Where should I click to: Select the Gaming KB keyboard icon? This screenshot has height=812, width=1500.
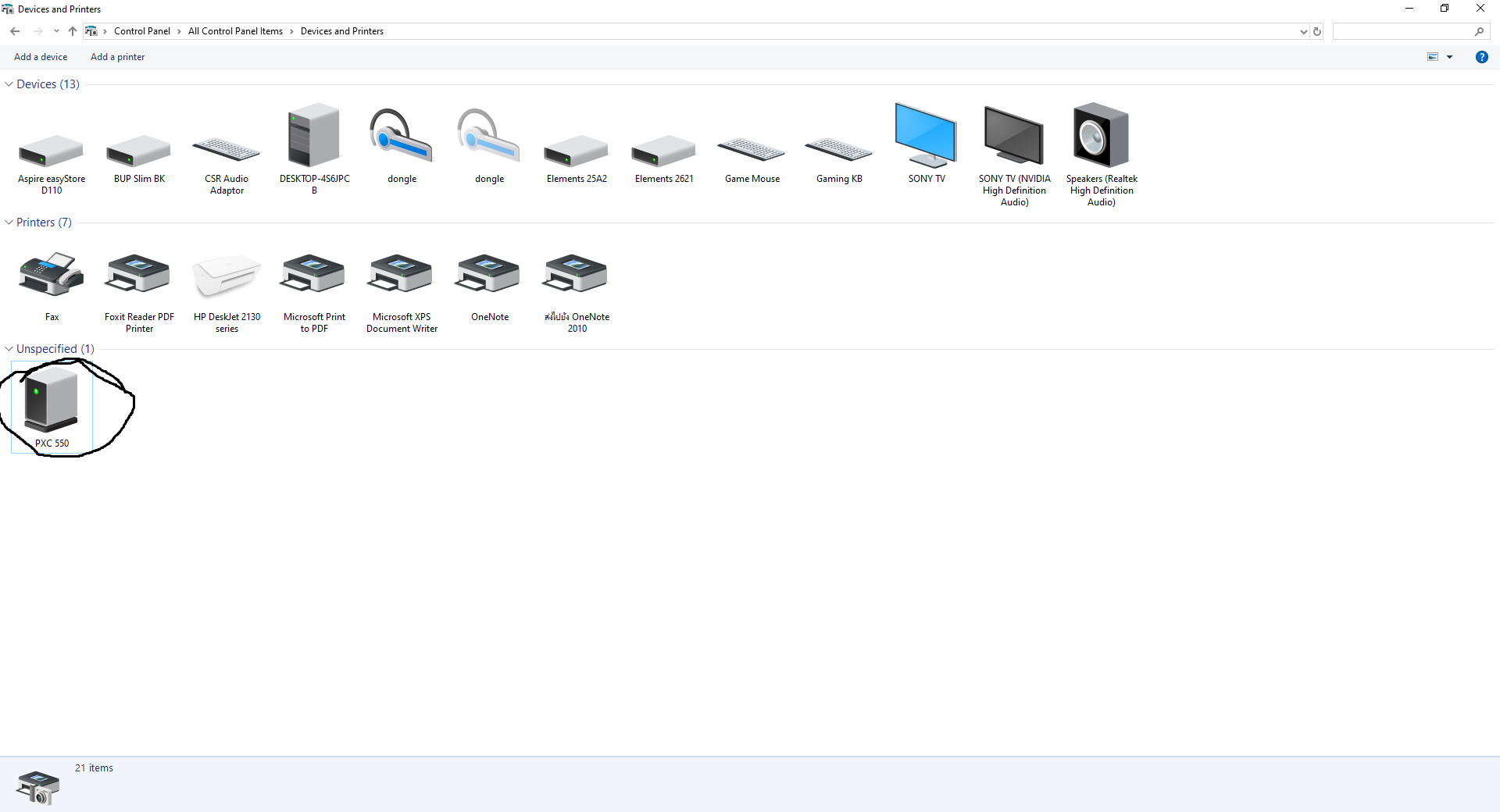click(839, 150)
